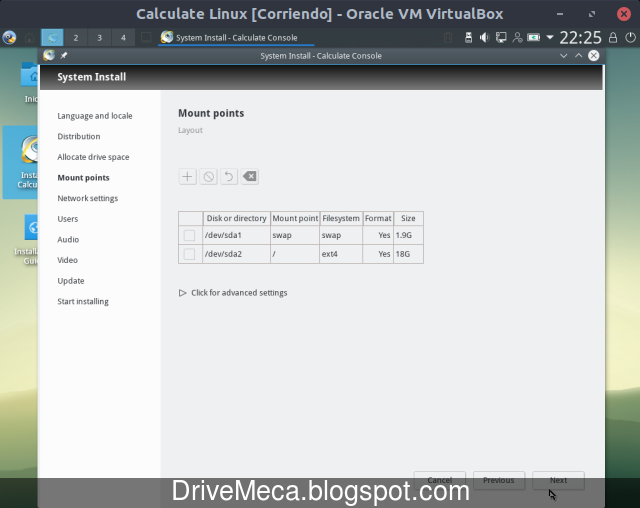
Task: Click the power shutdown icon
Action: click(x=630, y=38)
